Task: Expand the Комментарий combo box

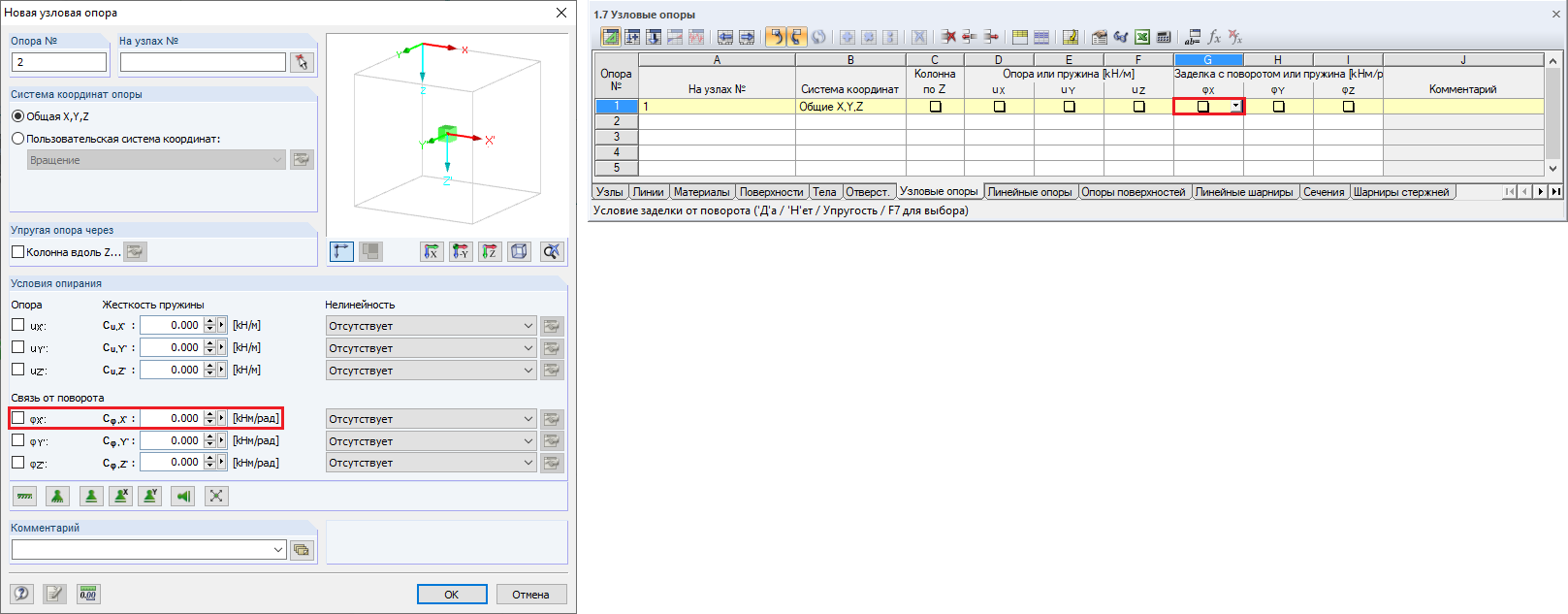Action: tap(278, 550)
